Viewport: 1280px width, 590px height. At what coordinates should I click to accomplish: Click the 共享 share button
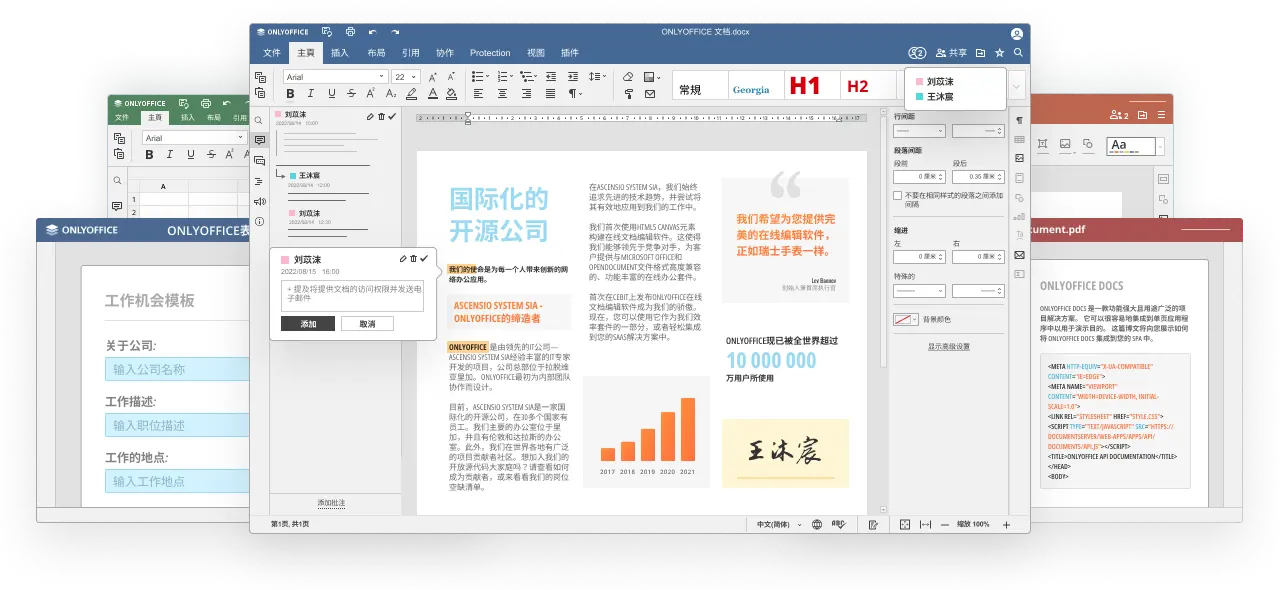pyautogui.click(x=951, y=53)
